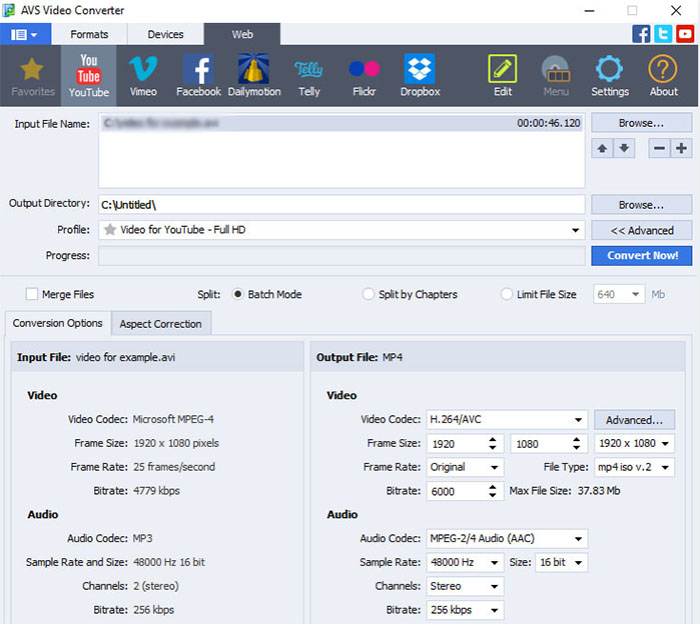Pick the Dailymotion profile icon
Image resolution: width=700 pixels, height=624 pixels.
[254, 76]
